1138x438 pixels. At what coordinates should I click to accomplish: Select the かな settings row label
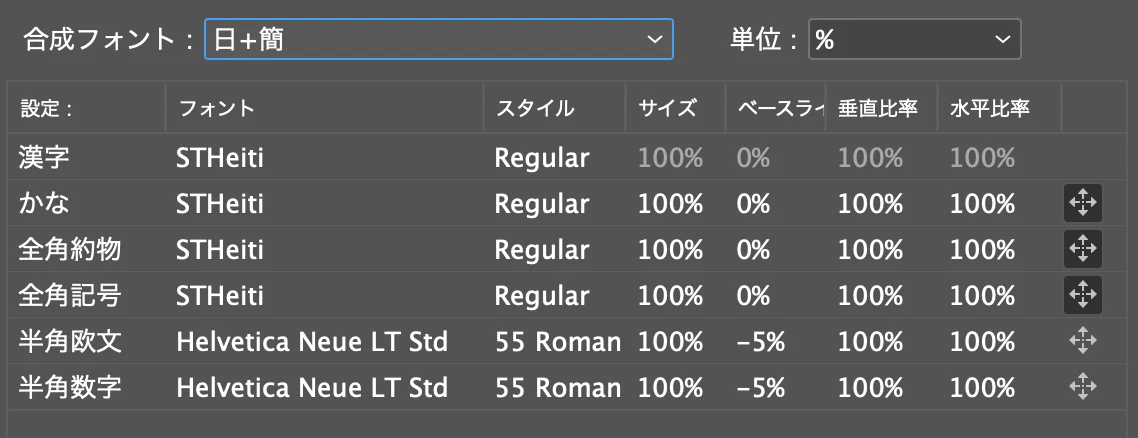tap(44, 203)
